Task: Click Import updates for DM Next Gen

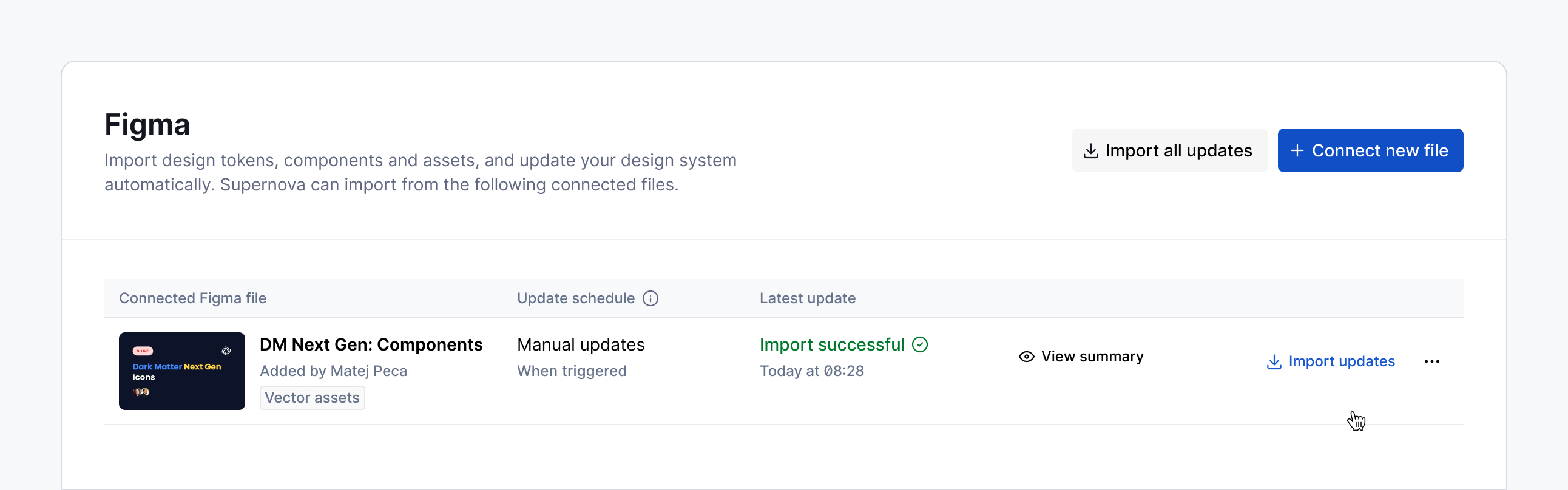Action: pyautogui.click(x=1331, y=361)
